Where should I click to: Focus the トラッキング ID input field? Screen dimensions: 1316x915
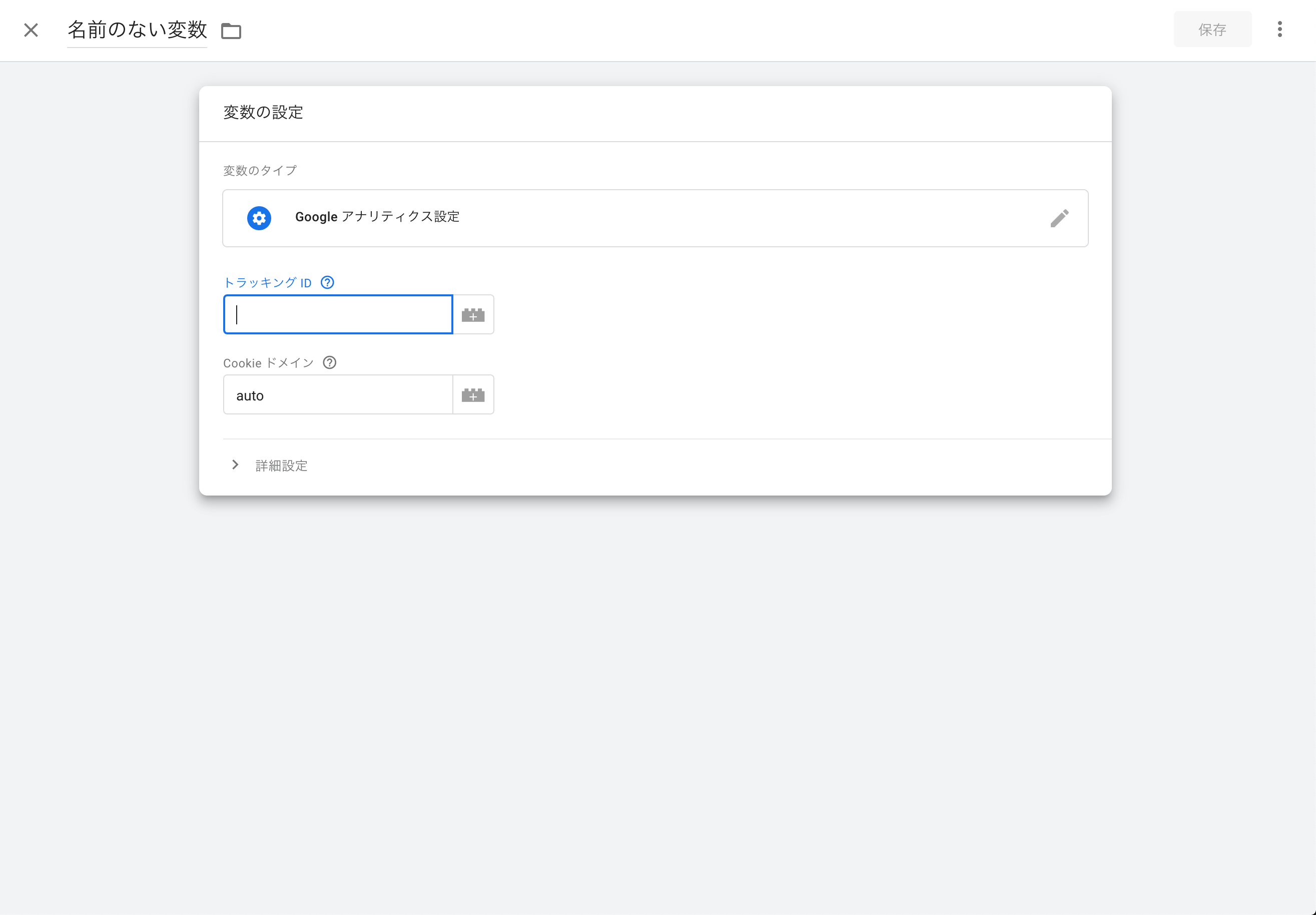pos(338,314)
